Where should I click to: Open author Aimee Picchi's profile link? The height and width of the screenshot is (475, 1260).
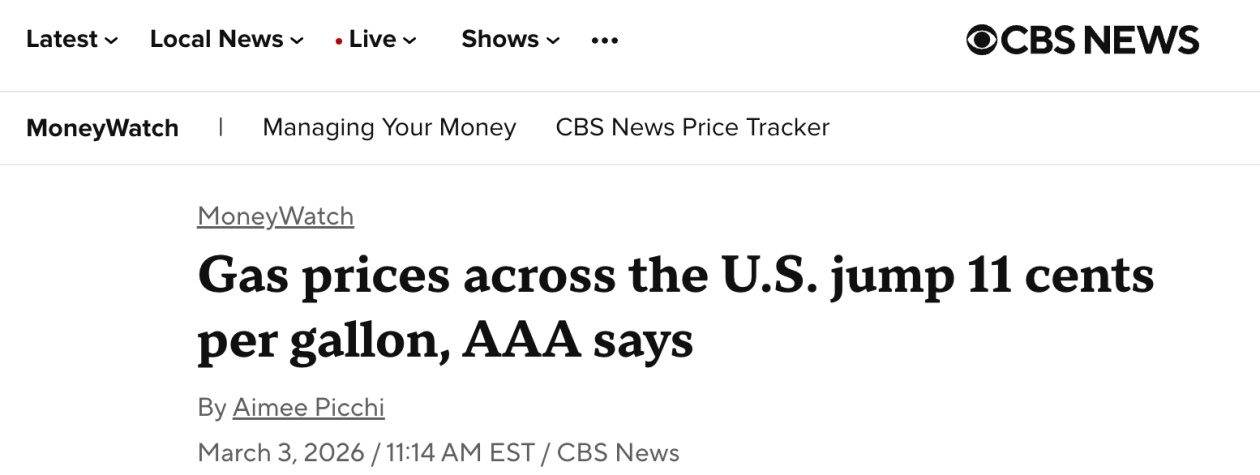pyautogui.click(x=308, y=408)
